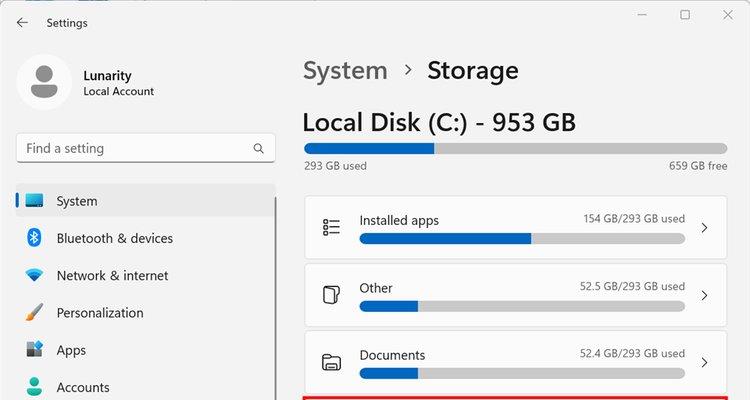
Task: Open the Personalization paintbrush icon
Action: point(34,312)
